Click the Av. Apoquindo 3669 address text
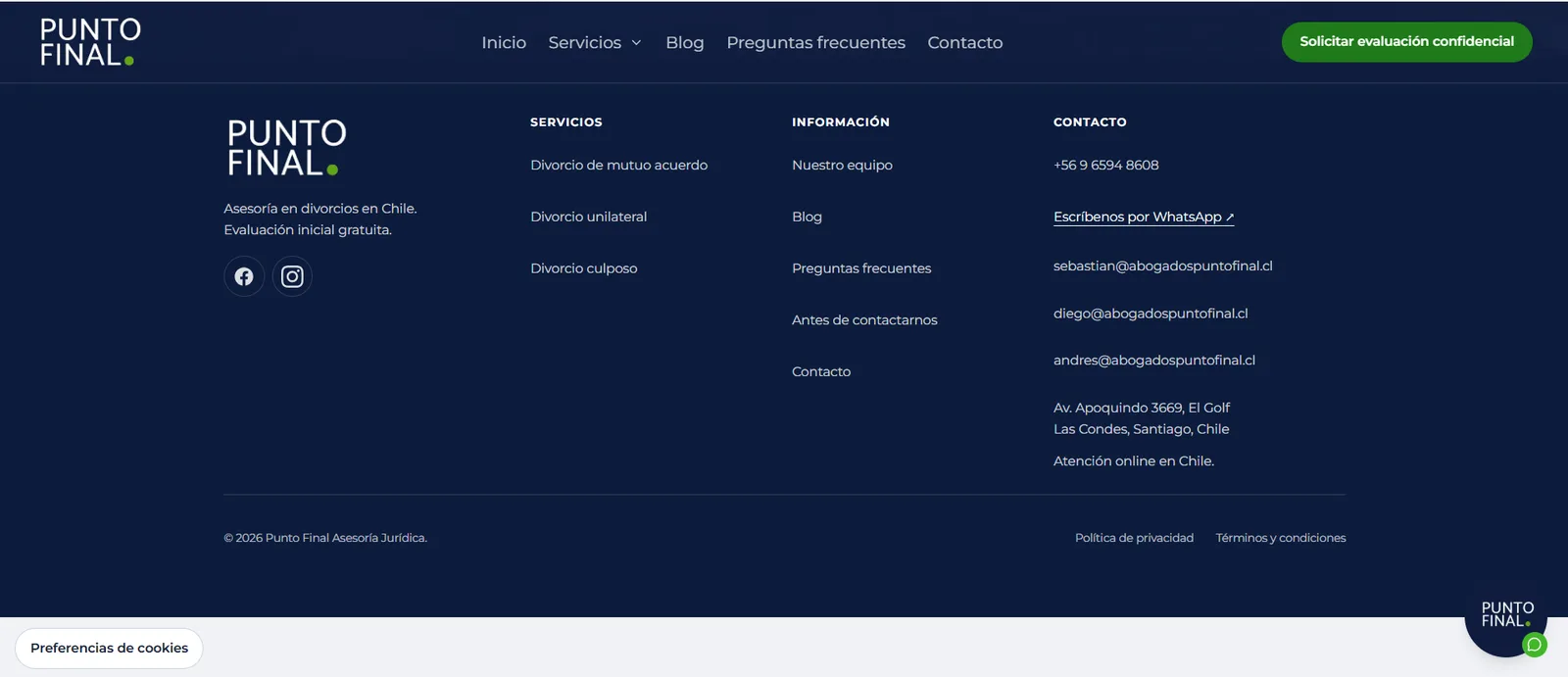 (x=1142, y=418)
